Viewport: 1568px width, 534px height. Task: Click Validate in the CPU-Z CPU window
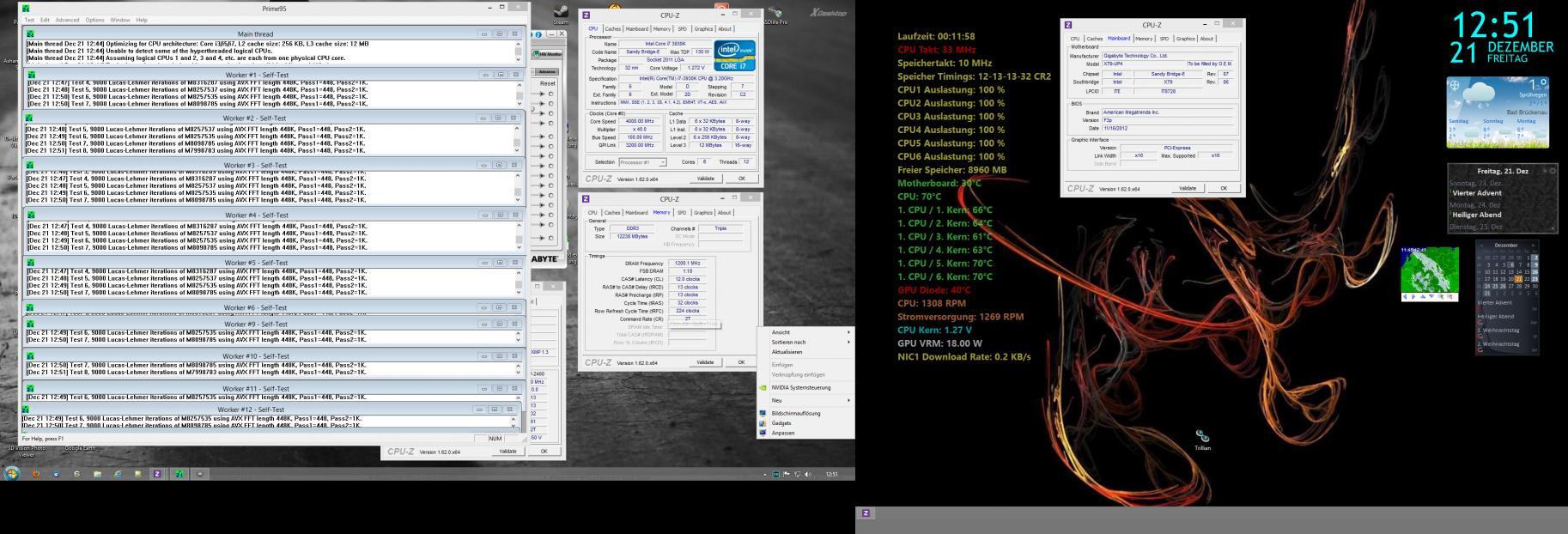pos(705,179)
